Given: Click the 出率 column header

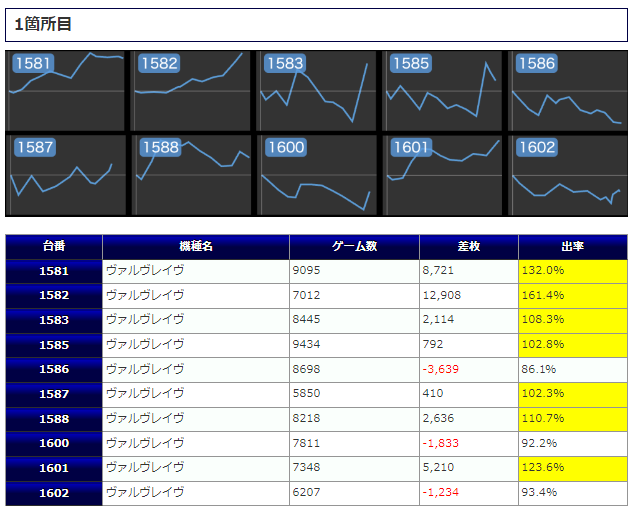Looking at the screenshot, I should (573, 246).
